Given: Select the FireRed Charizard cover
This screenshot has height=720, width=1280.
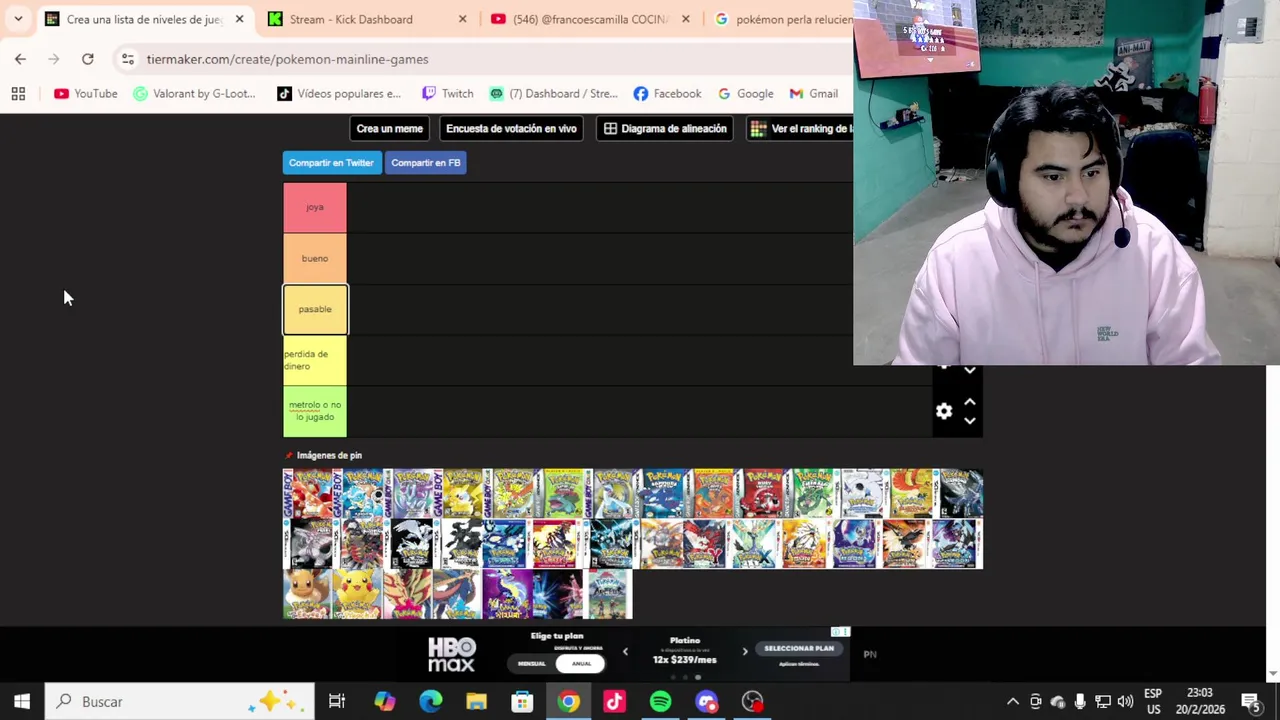Looking at the screenshot, I should click(708, 494).
